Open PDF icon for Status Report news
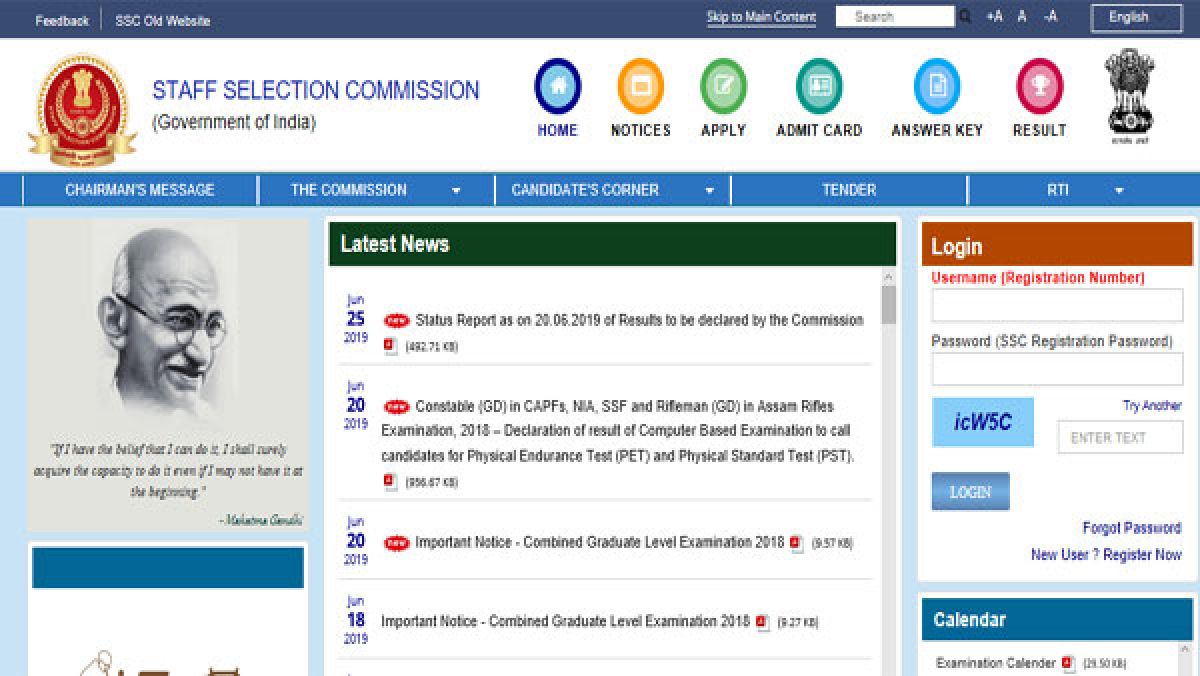1200x676 pixels. tap(391, 346)
